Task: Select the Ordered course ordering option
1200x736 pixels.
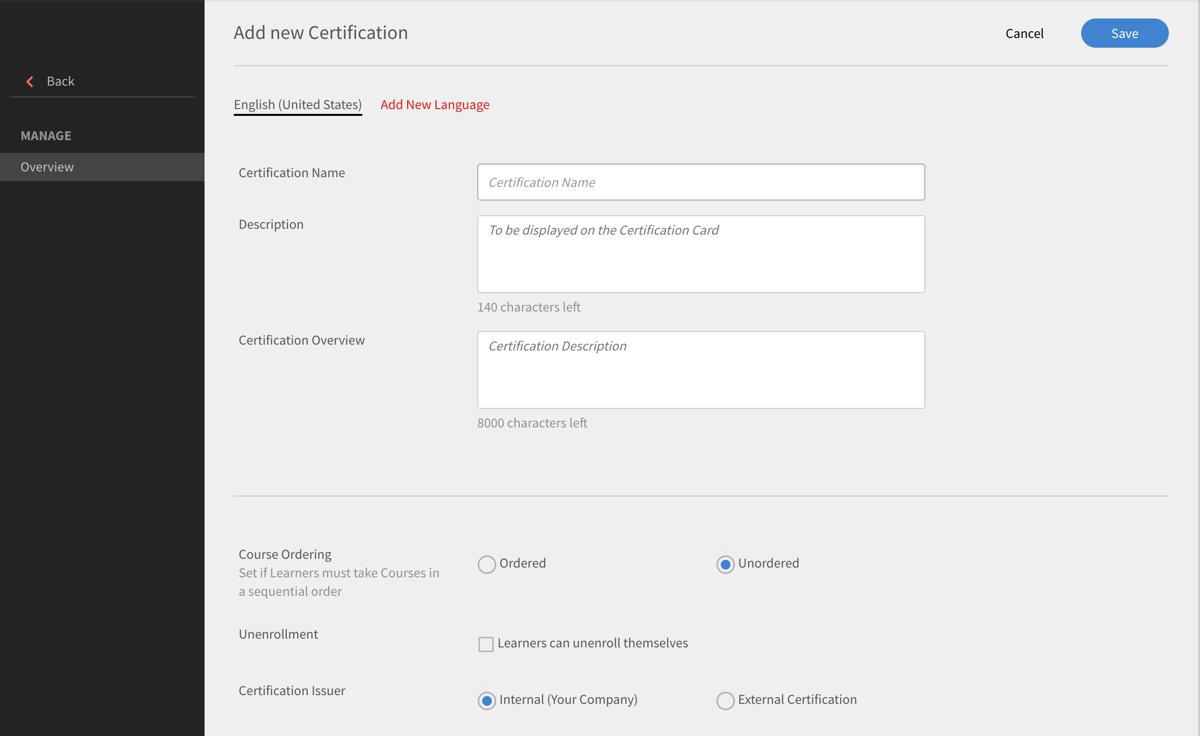Action: 486,564
